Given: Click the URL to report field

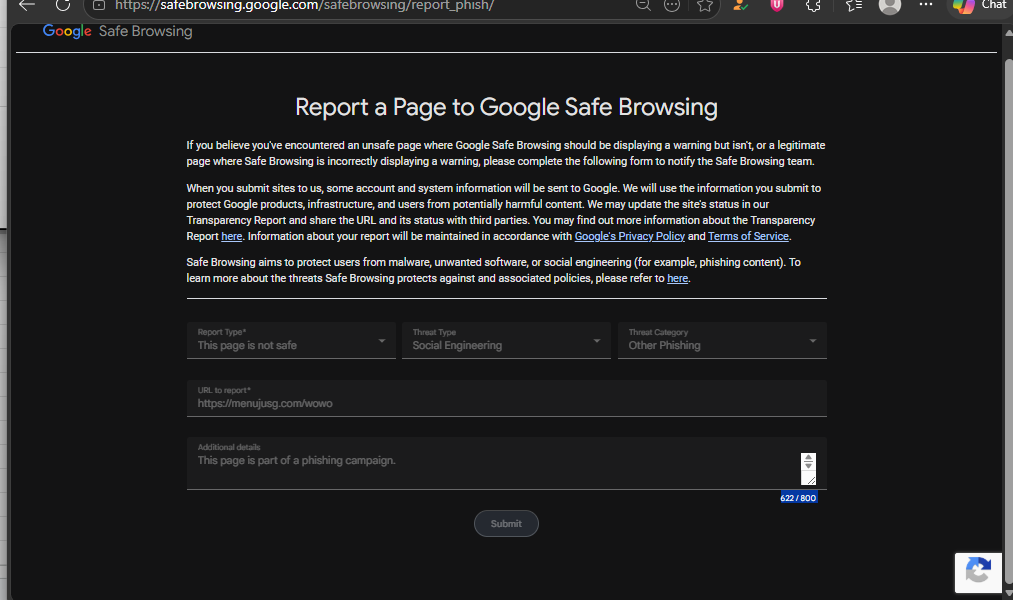Looking at the screenshot, I should (506, 398).
